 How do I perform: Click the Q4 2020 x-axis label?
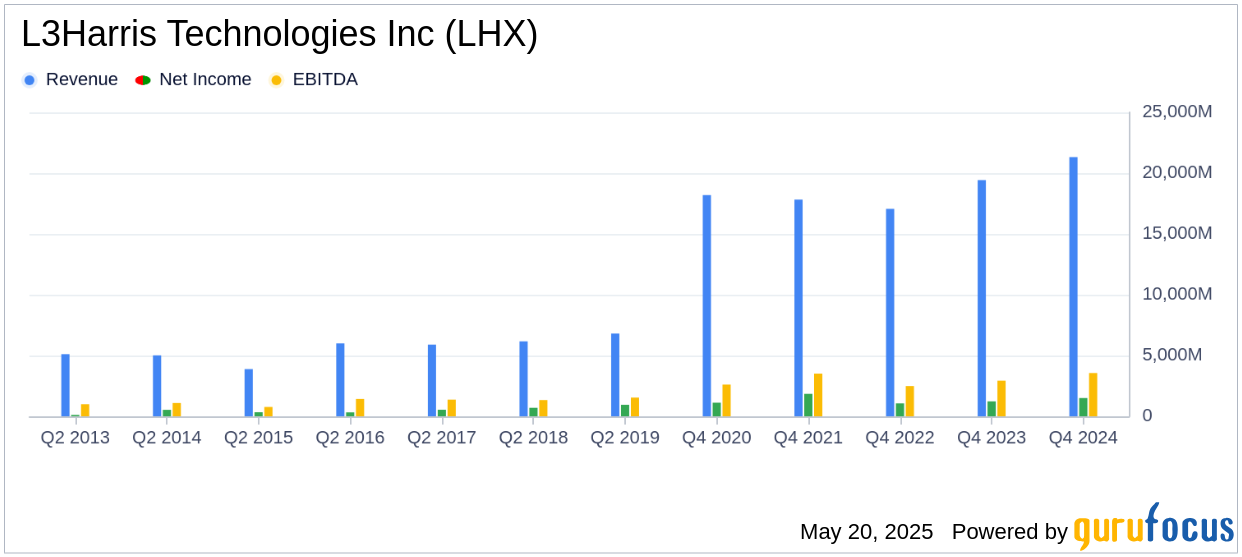pos(717,438)
